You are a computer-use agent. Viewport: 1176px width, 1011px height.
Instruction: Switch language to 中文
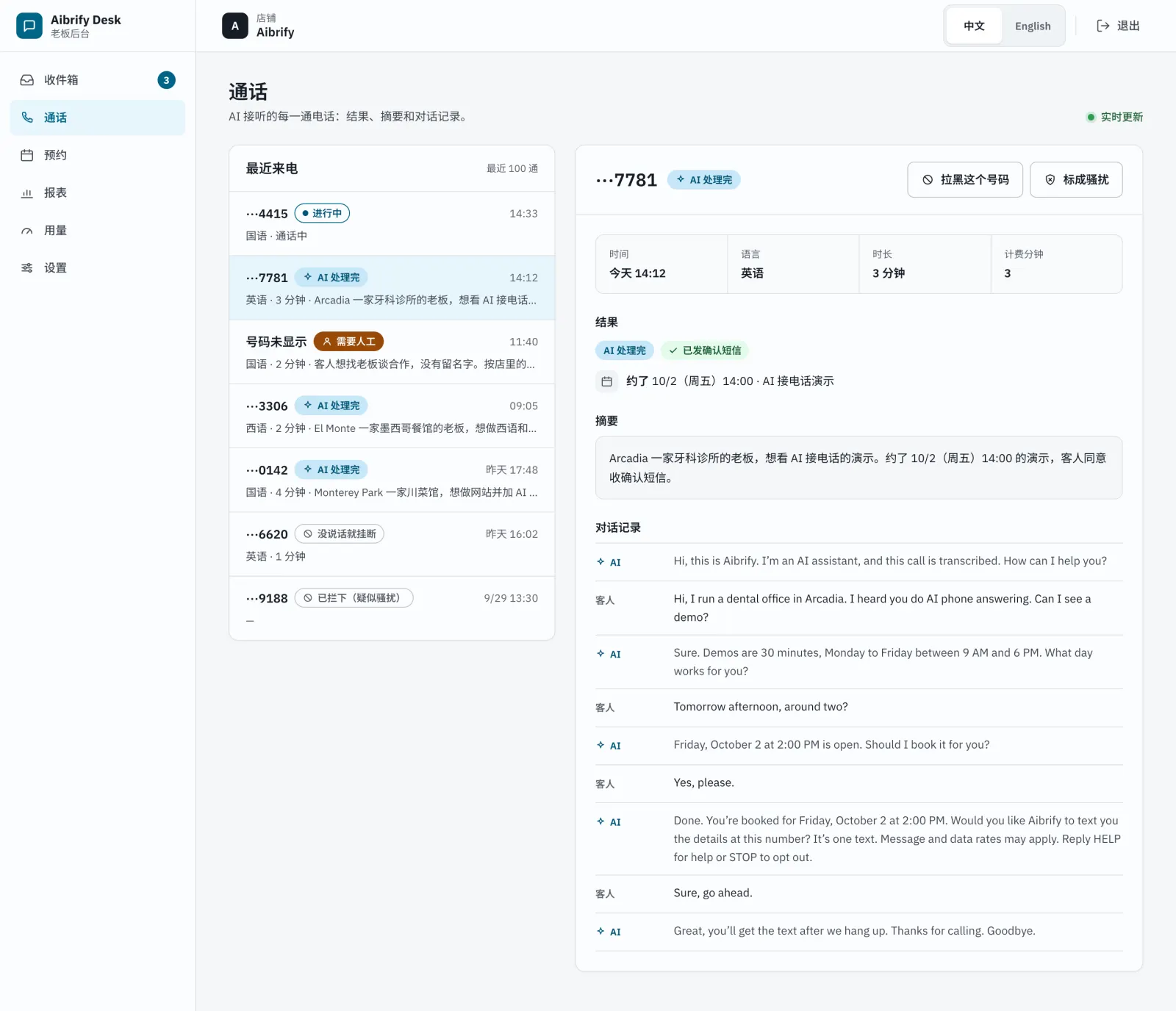(974, 26)
